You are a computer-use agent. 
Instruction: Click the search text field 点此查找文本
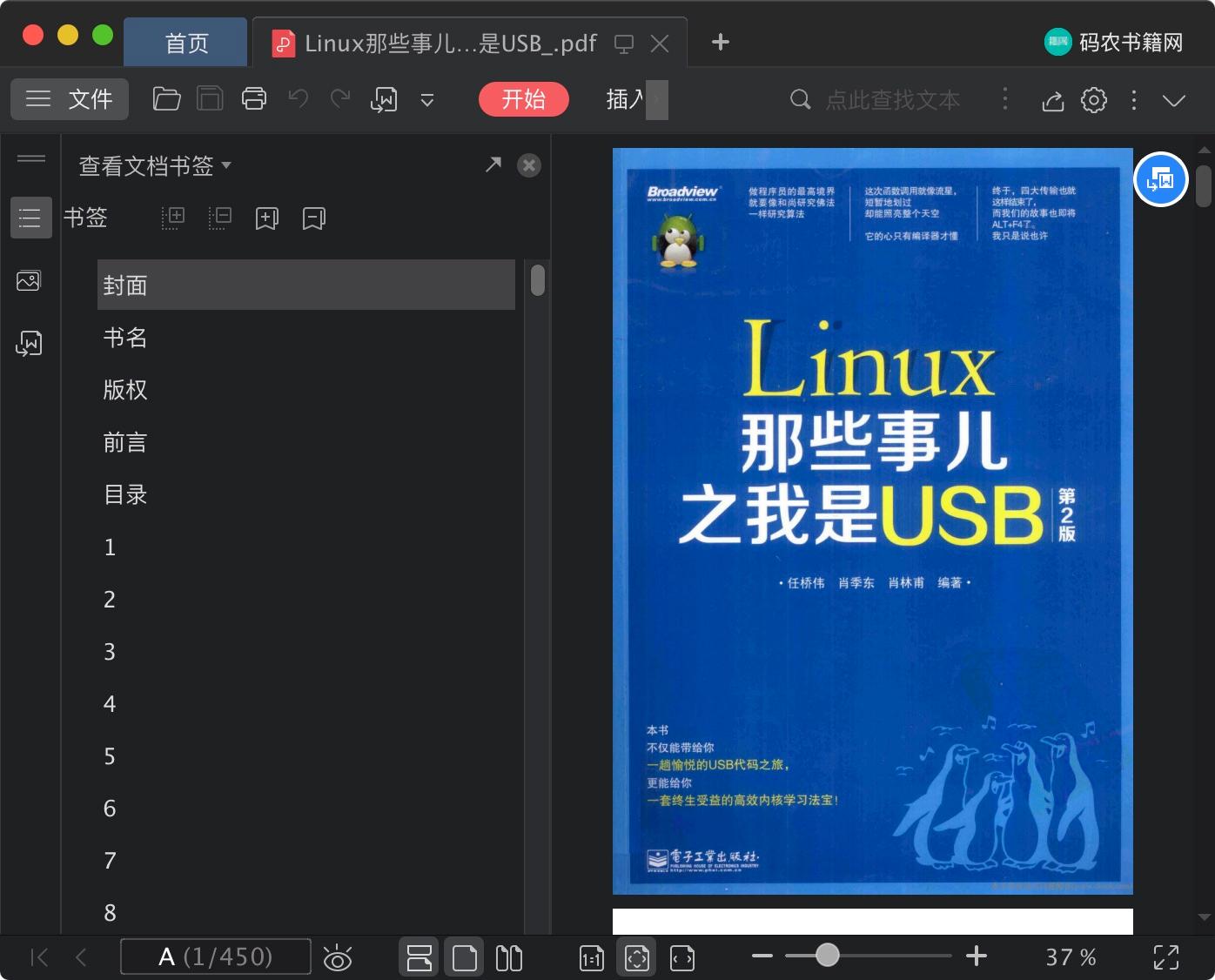click(892, 100)
